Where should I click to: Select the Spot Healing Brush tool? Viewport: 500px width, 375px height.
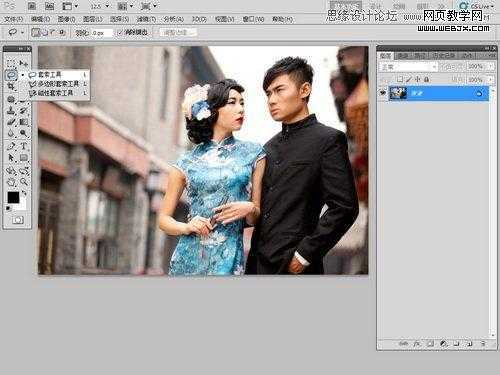click(12, 99)
